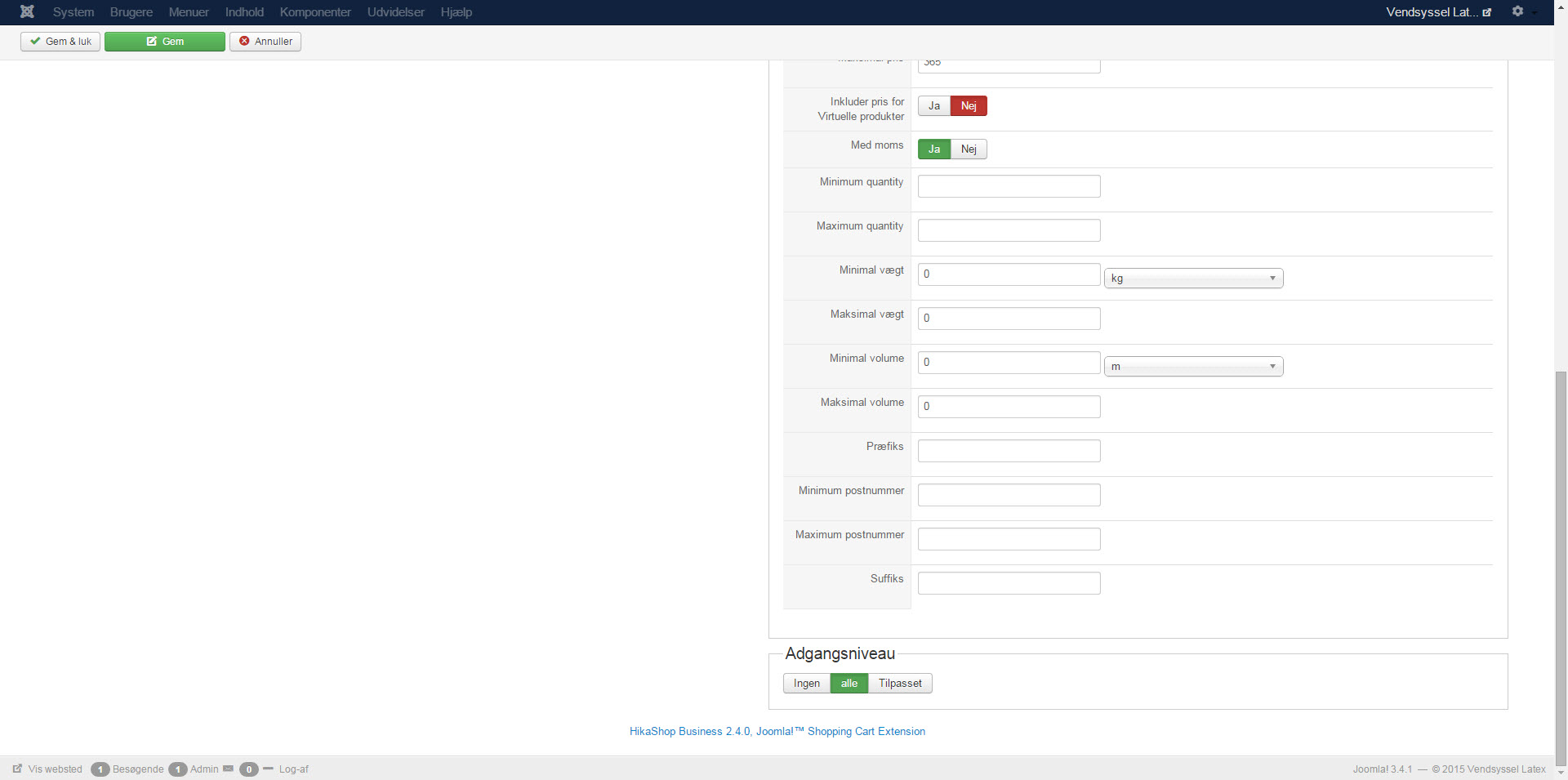1568x780 pixels.
Task: Click the Joomla! 3.4.1 version text
Action: (1383, 769)
